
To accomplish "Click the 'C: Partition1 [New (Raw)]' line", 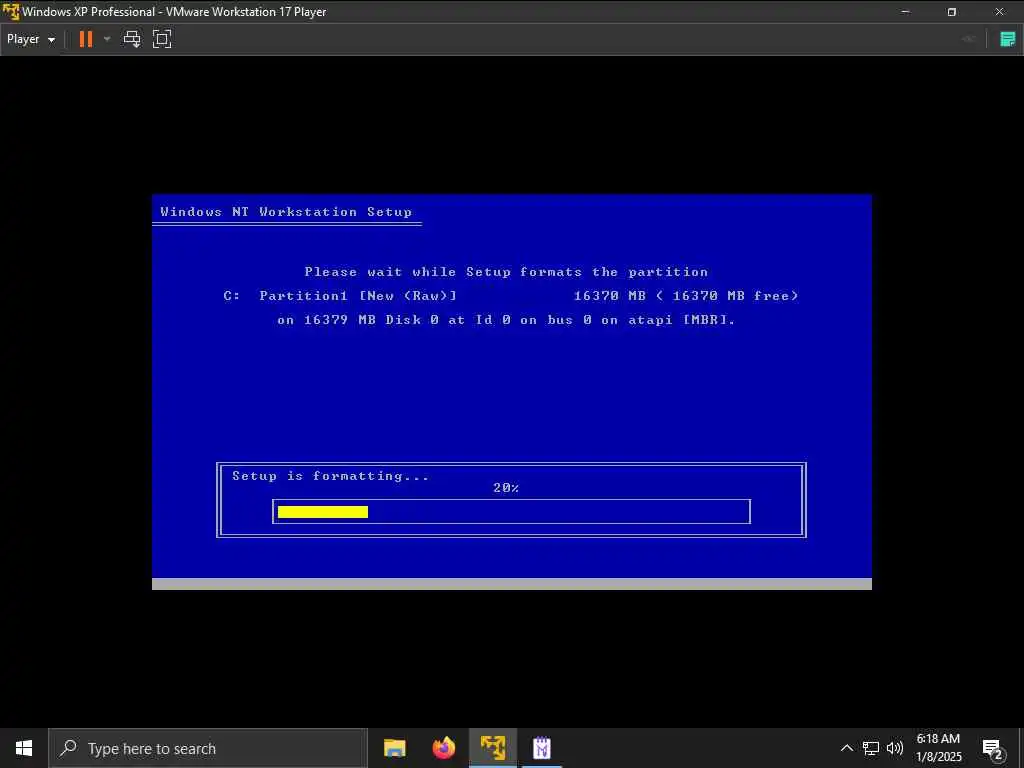I will (x=511, y=296).
